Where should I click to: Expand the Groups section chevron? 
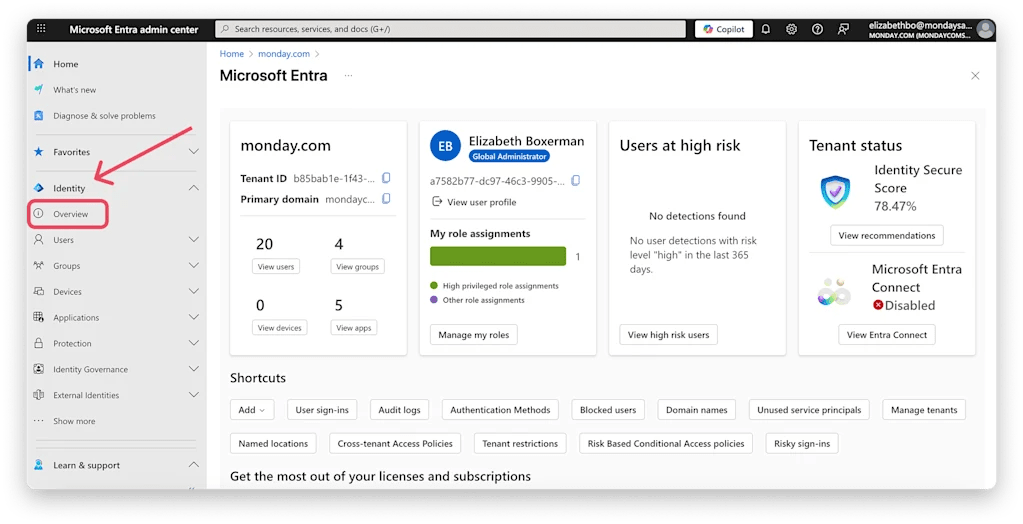[x=194, y=266]
